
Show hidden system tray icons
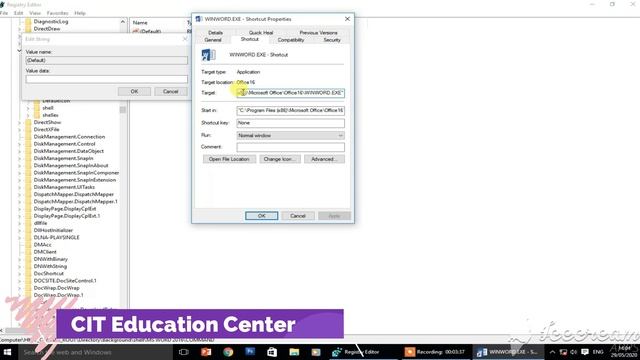pos(552,352)
